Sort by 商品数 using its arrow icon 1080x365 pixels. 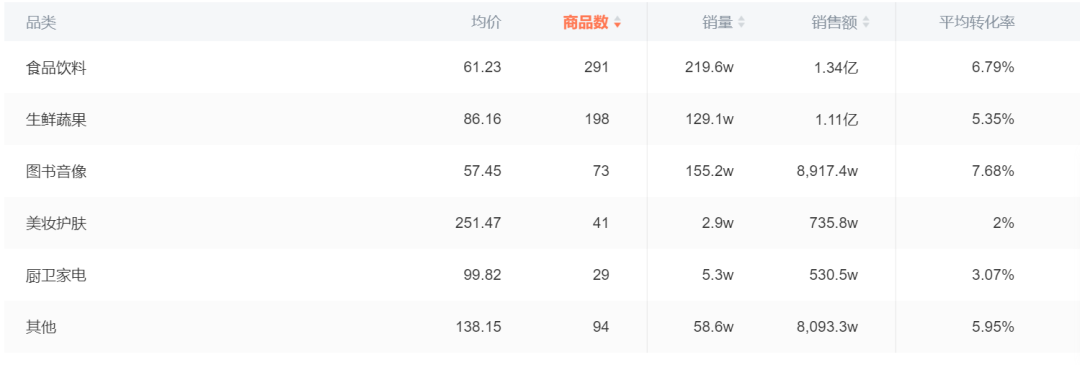[x=617, y=23]
